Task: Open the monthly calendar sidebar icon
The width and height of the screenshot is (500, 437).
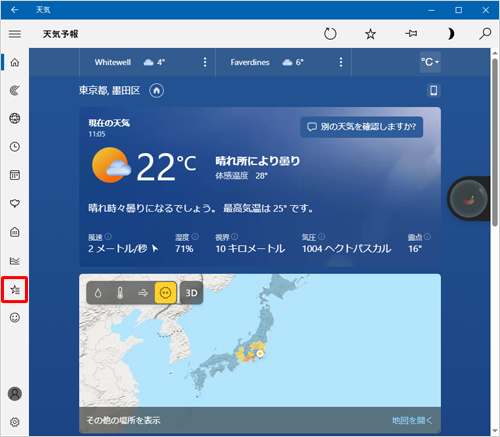Action: click(15, 175)
